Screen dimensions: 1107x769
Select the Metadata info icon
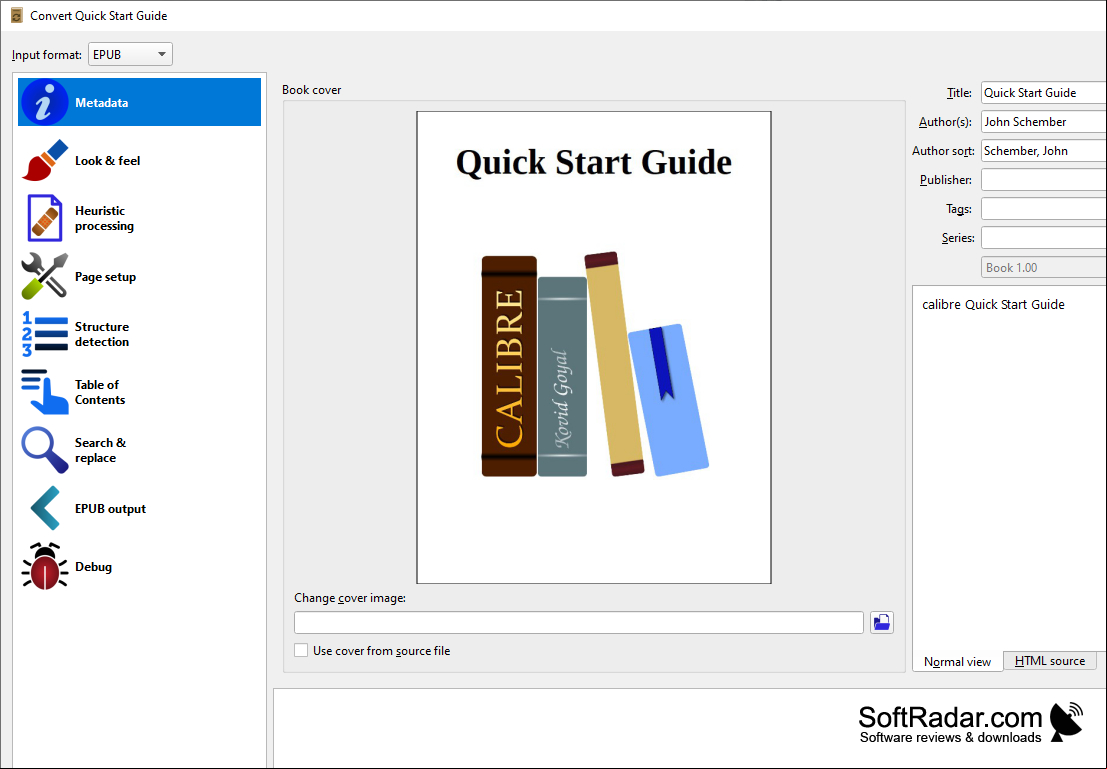pos(44,102)
